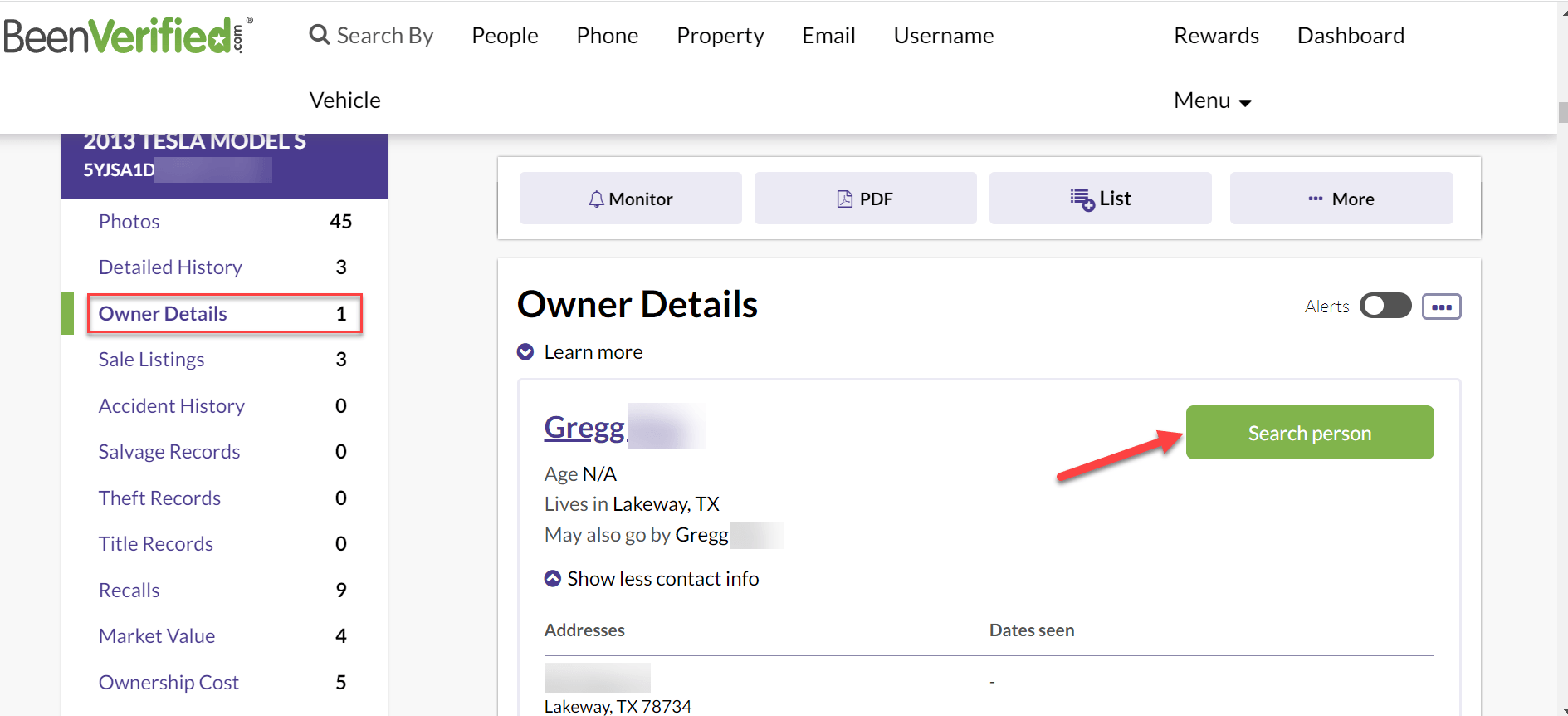Open the People search tab

pos(505,36)
